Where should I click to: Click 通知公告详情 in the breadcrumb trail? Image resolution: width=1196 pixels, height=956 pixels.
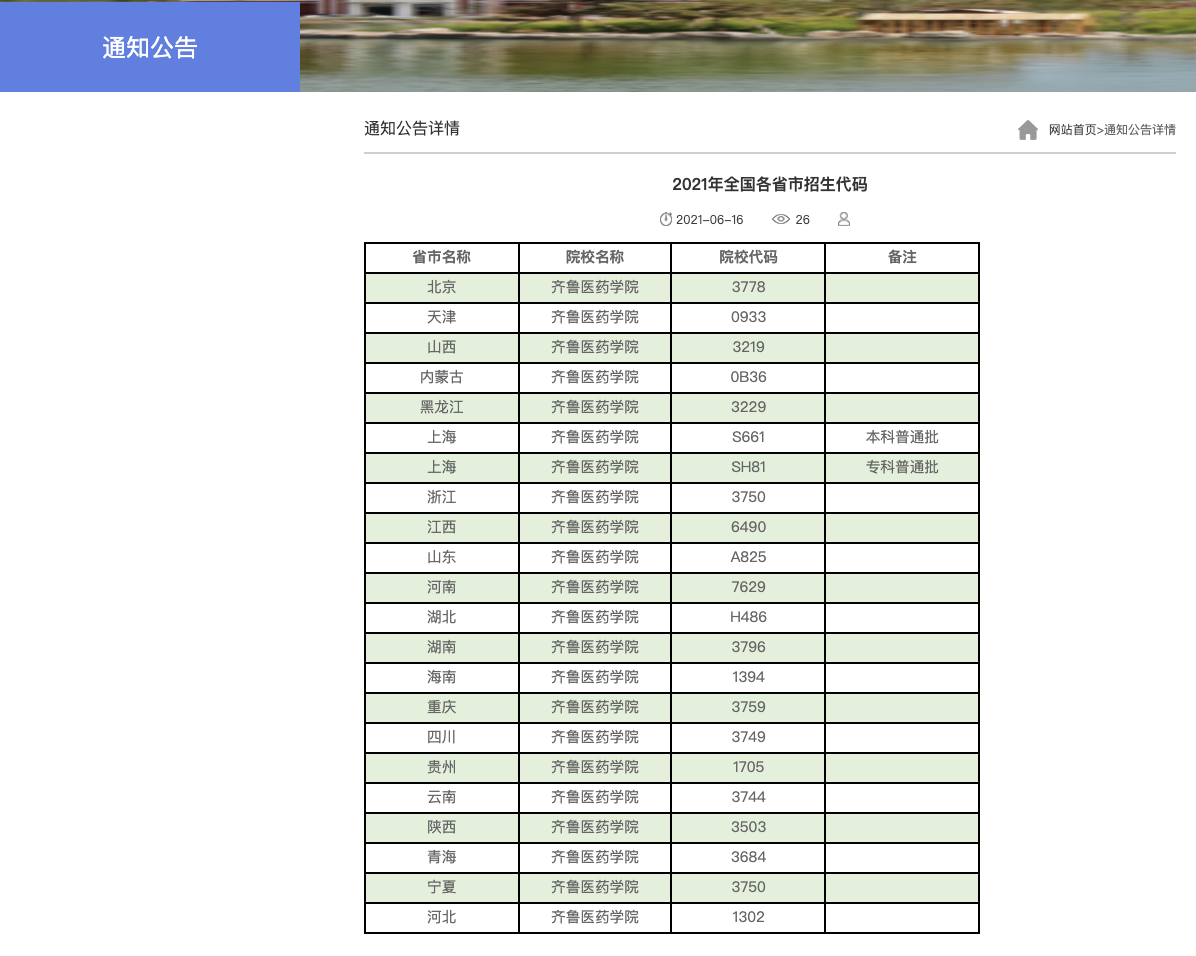point(1140,130)
